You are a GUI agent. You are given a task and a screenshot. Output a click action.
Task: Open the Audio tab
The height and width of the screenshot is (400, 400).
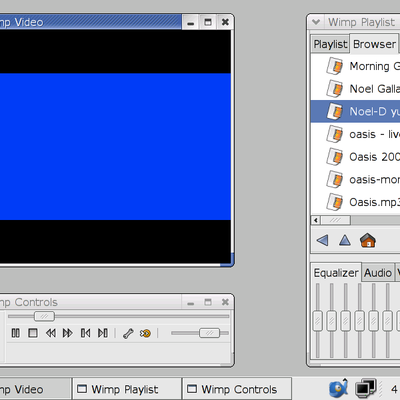pyautogui.click(x=378, y=273)
